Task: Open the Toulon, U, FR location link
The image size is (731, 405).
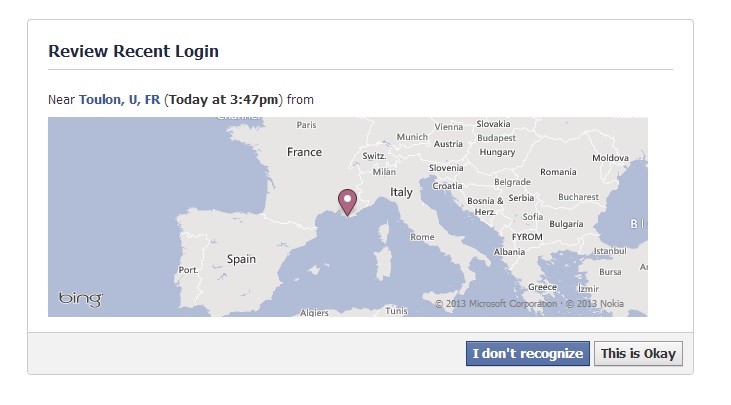Action: tap(119, 100)
